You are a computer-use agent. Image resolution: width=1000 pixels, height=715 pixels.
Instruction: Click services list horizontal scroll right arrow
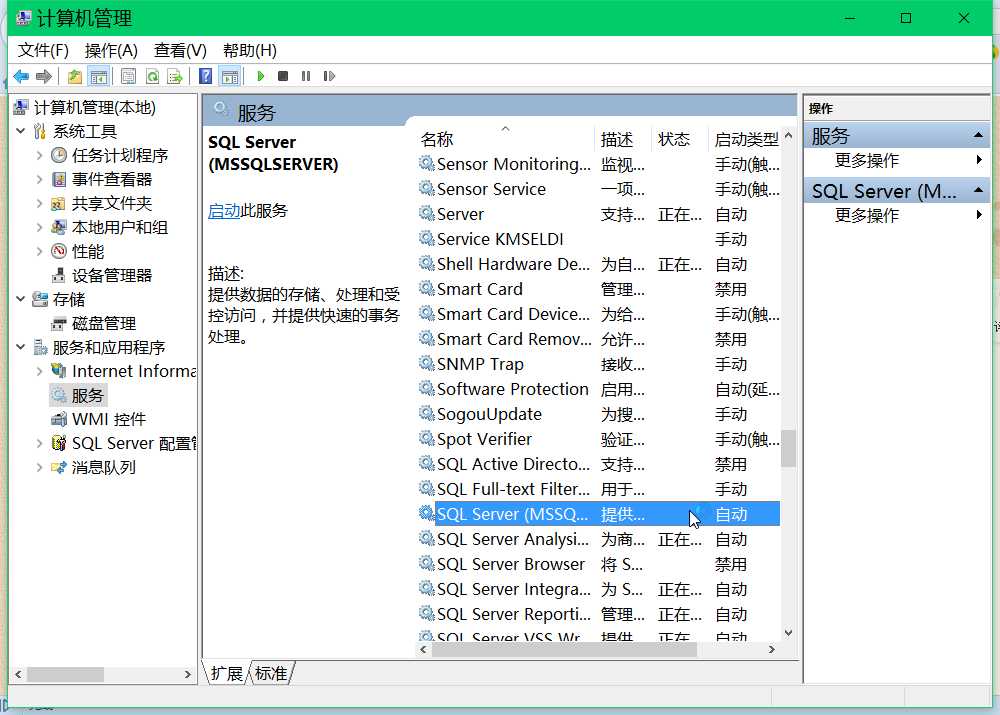[772, 649]
